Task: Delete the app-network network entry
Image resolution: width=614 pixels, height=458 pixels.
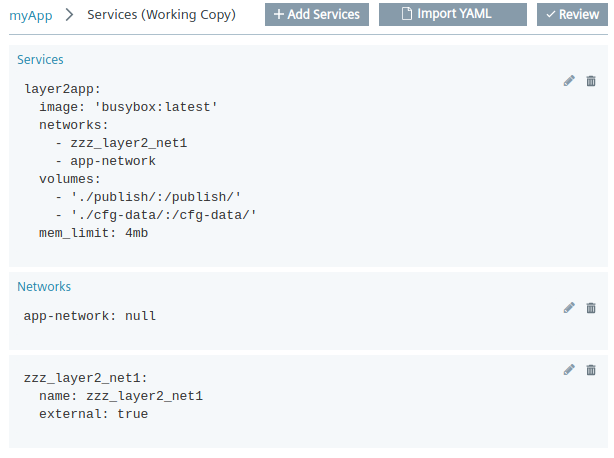Action: (x=591, y=308)
